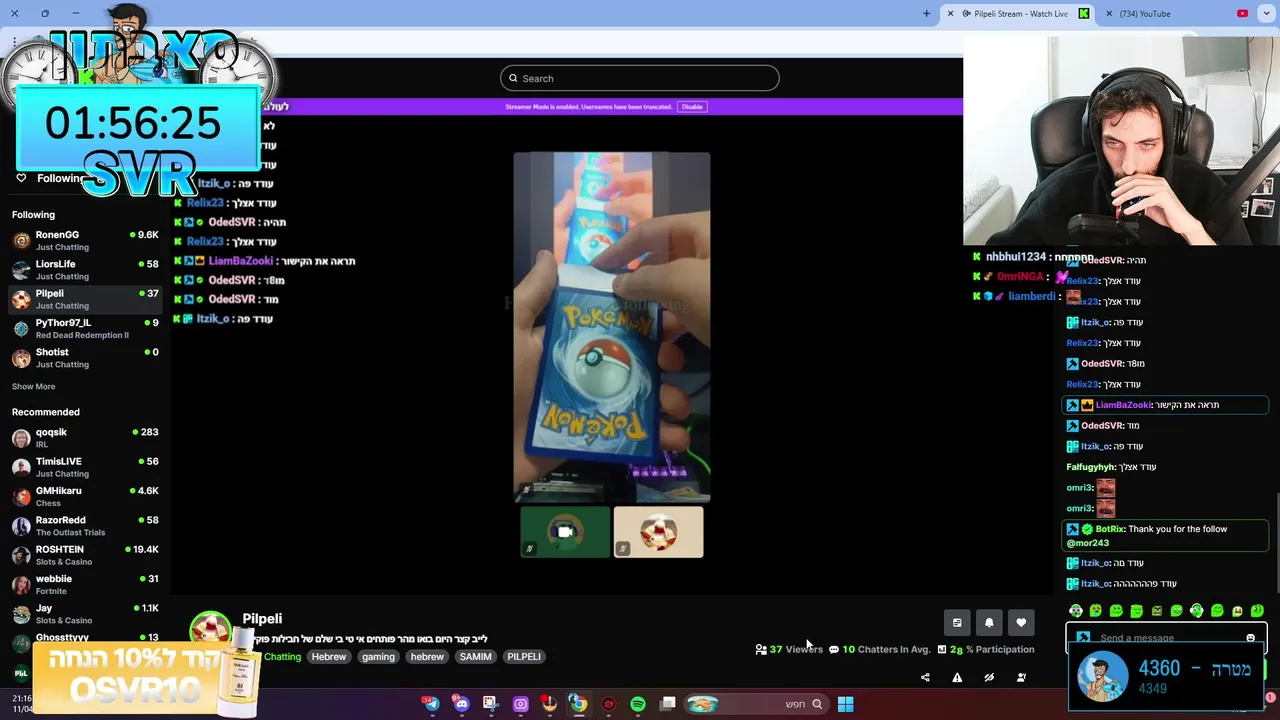This screenshot has width=1280, height=720.
Task: Open Google Chrome from the taskbar
Action: (x=578, y=704)
